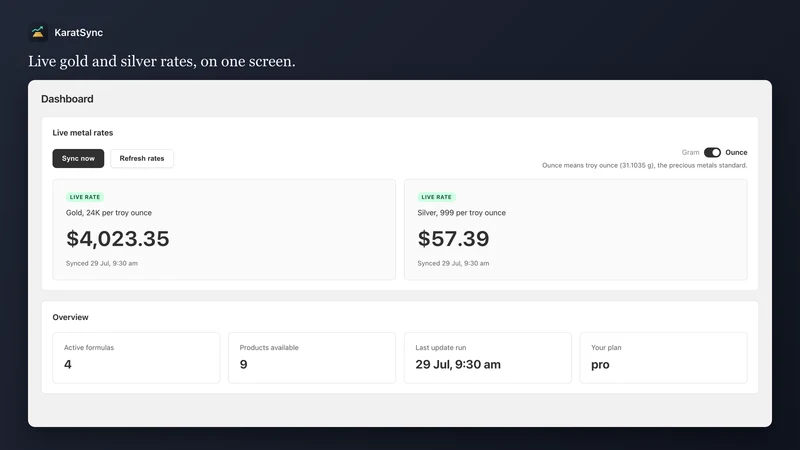Click the Dashboard heading

point(67,99)
